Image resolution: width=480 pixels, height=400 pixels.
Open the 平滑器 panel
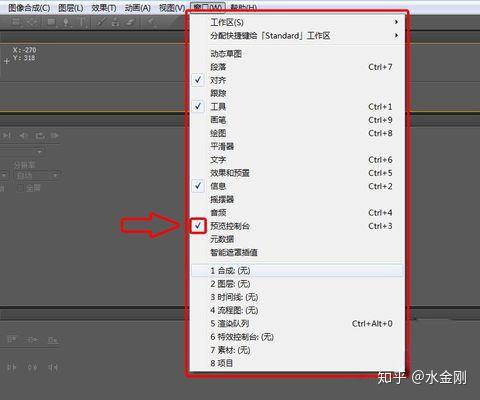(297, 146)
